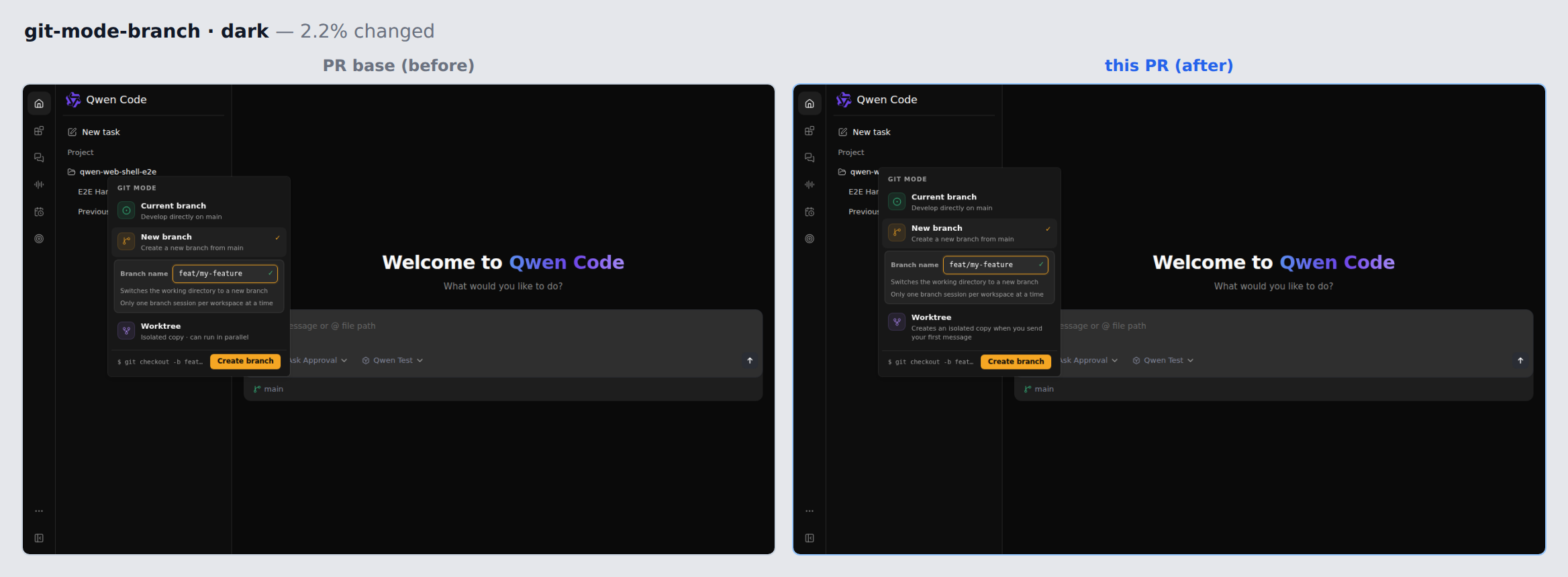Image resolution: width=1568 pixels, height=577 pixels.
Task: Focus the feat/my-feature branch name field in after popup
Action: point(995,265)
